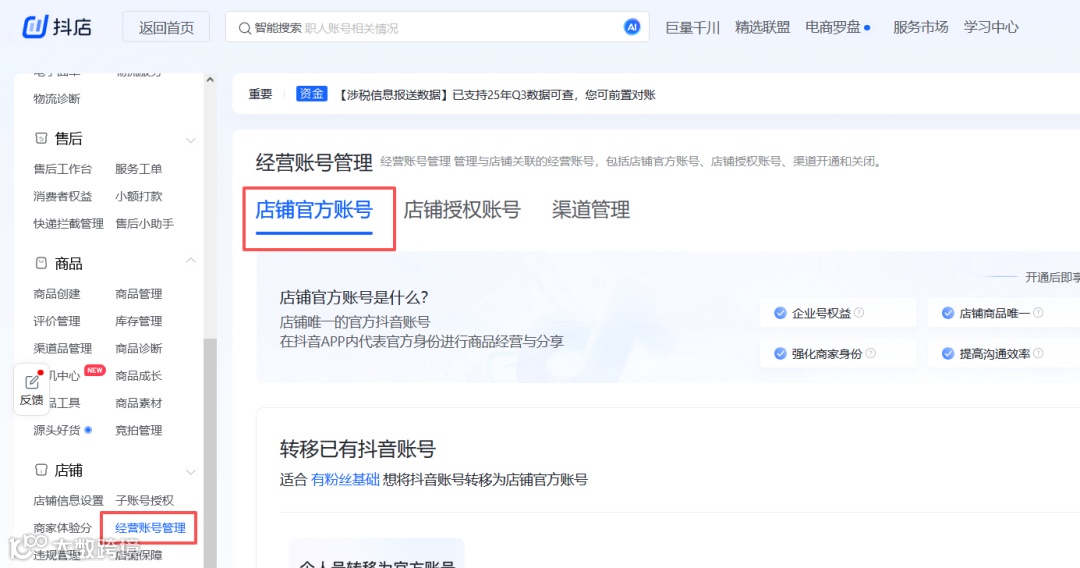Screen dimensions: 1080x568
Task: Click the 店铺 section icon
Action: pos(41,470)
